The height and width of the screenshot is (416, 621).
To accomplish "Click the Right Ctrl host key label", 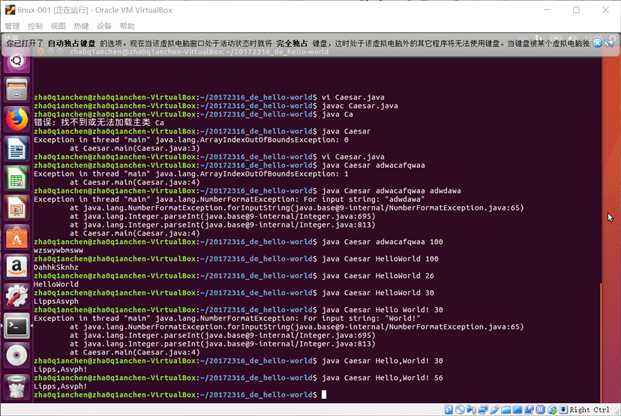I will point(589,410).
